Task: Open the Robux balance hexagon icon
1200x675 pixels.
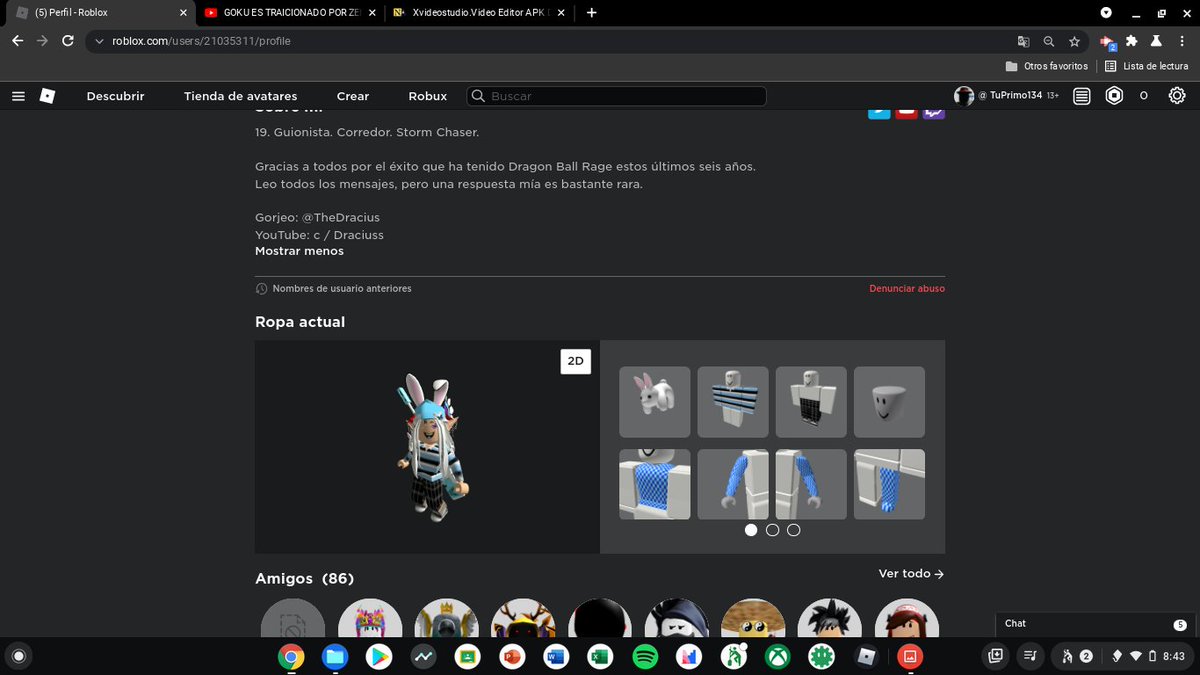Action: pos(1115,96)
